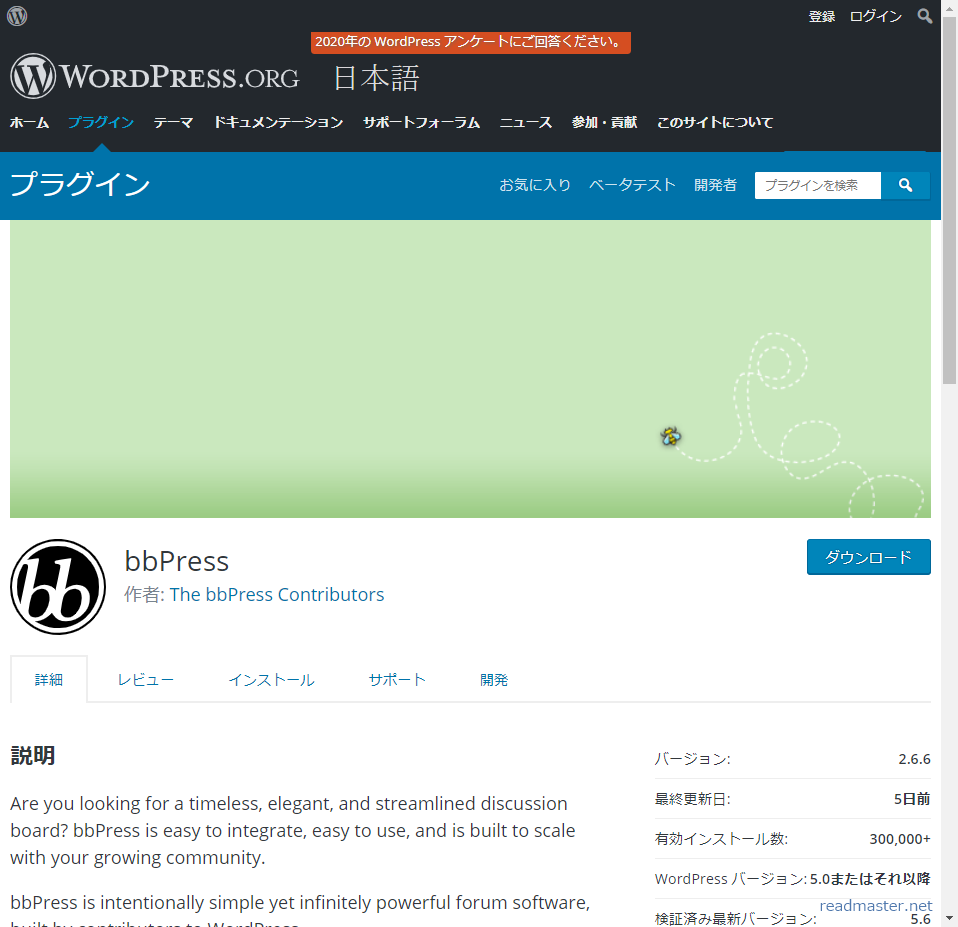Open ドキュメンテーション from the navigation
The width and height of the screenshot is (958, 927).
pyautogui.click(x=278, y=122)
